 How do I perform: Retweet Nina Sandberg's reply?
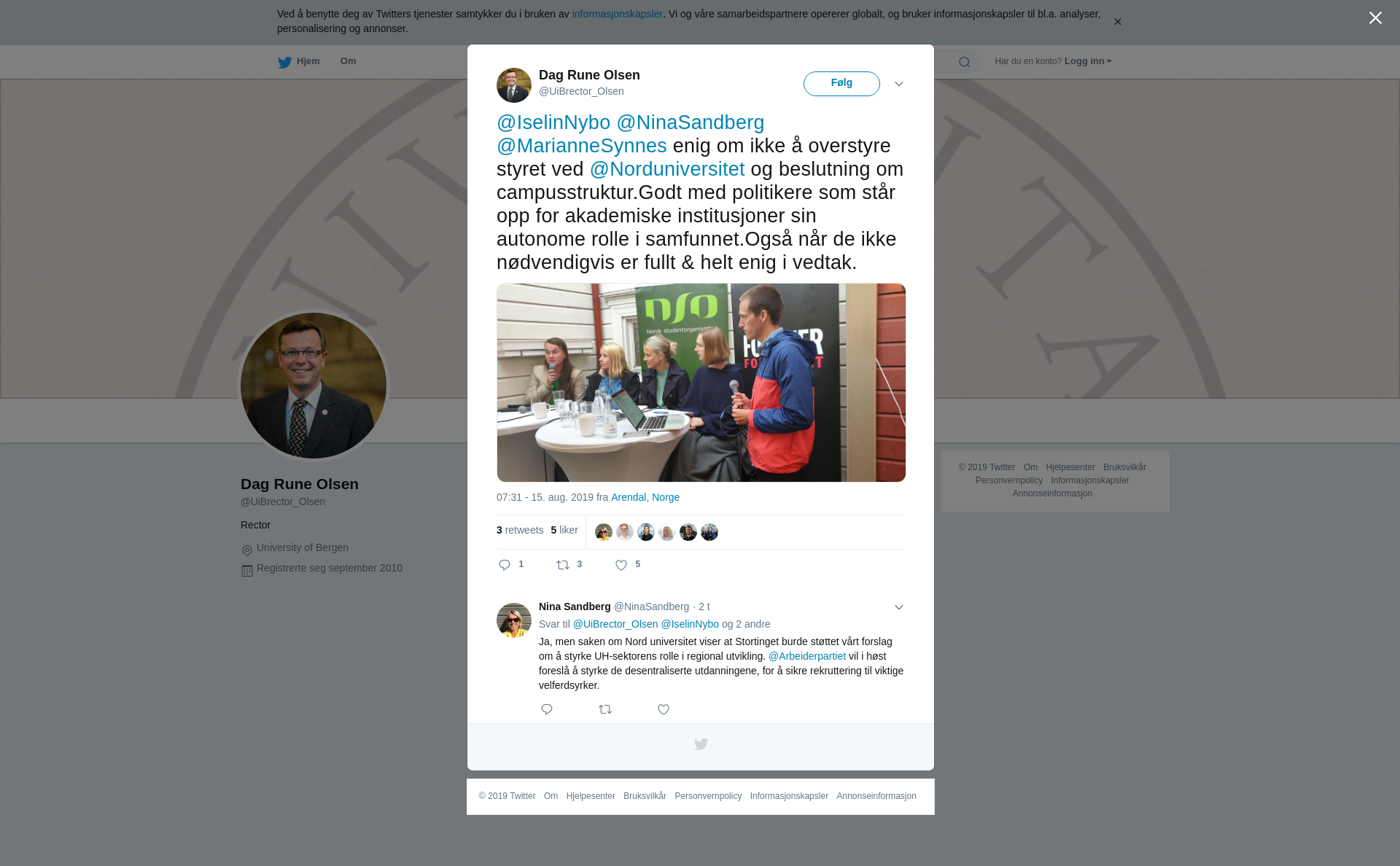coord(605,709)
